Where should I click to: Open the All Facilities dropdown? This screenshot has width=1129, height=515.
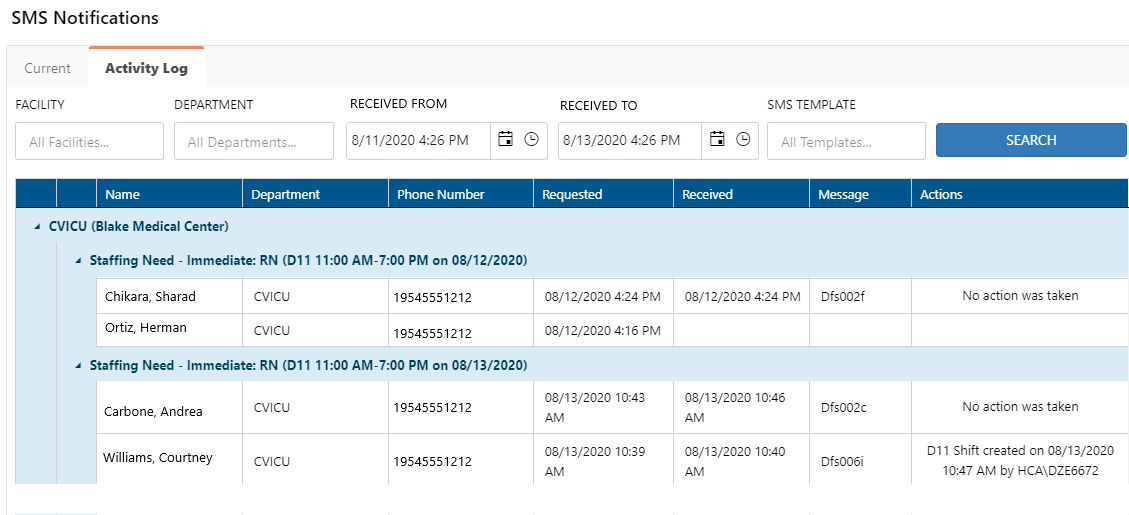pos(89,142)
